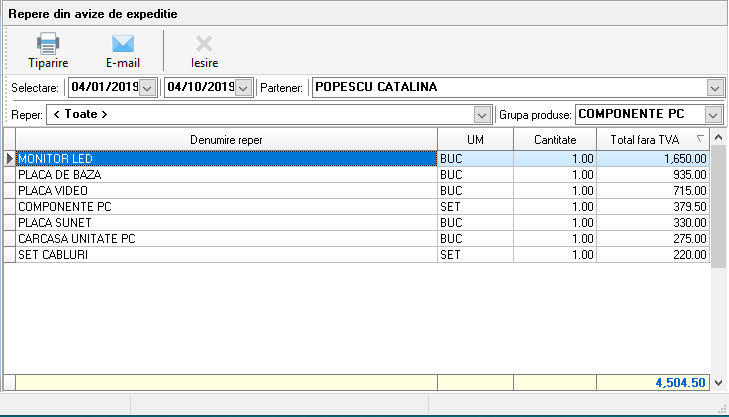The width and height of the screenshot is (729, 417).
Task: Expand the Partener dropdown arrow
Action: pos(715,88)
